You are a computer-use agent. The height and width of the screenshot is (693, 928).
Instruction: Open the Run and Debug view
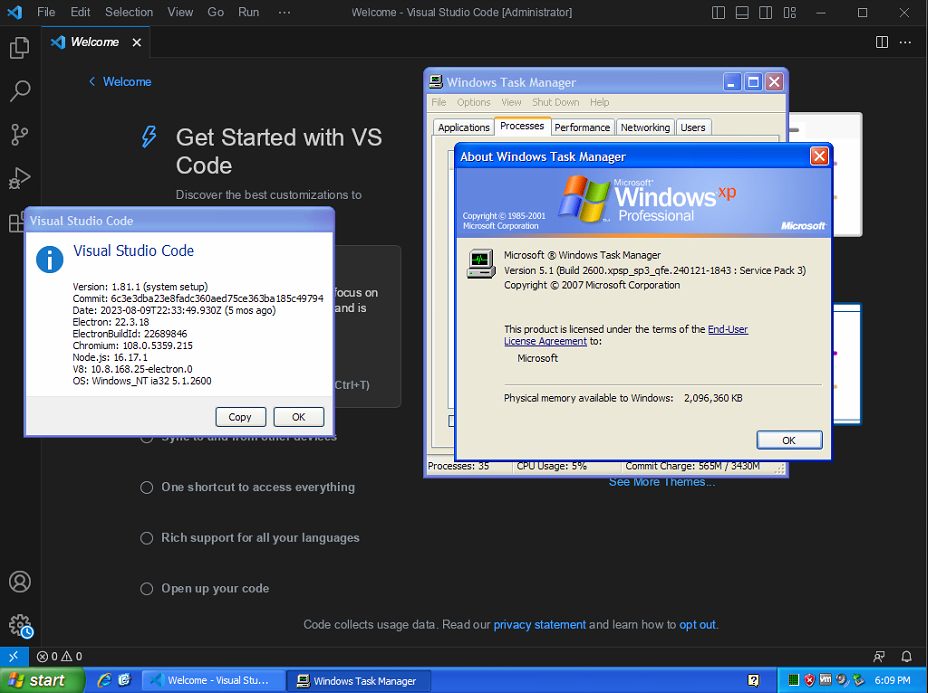click(19, 179)
